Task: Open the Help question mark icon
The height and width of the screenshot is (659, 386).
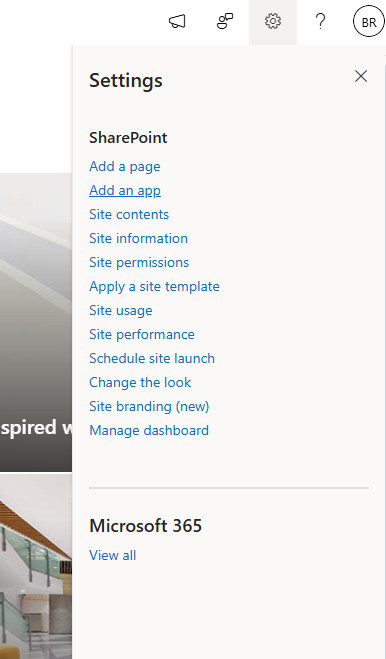Action: point(321,21)
